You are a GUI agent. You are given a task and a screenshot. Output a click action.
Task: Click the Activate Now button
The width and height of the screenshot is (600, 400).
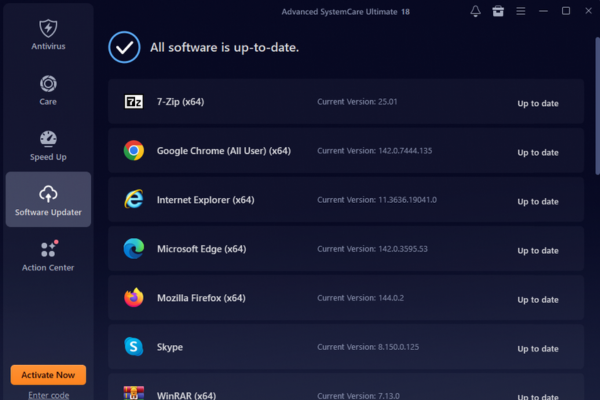(48, 375)
